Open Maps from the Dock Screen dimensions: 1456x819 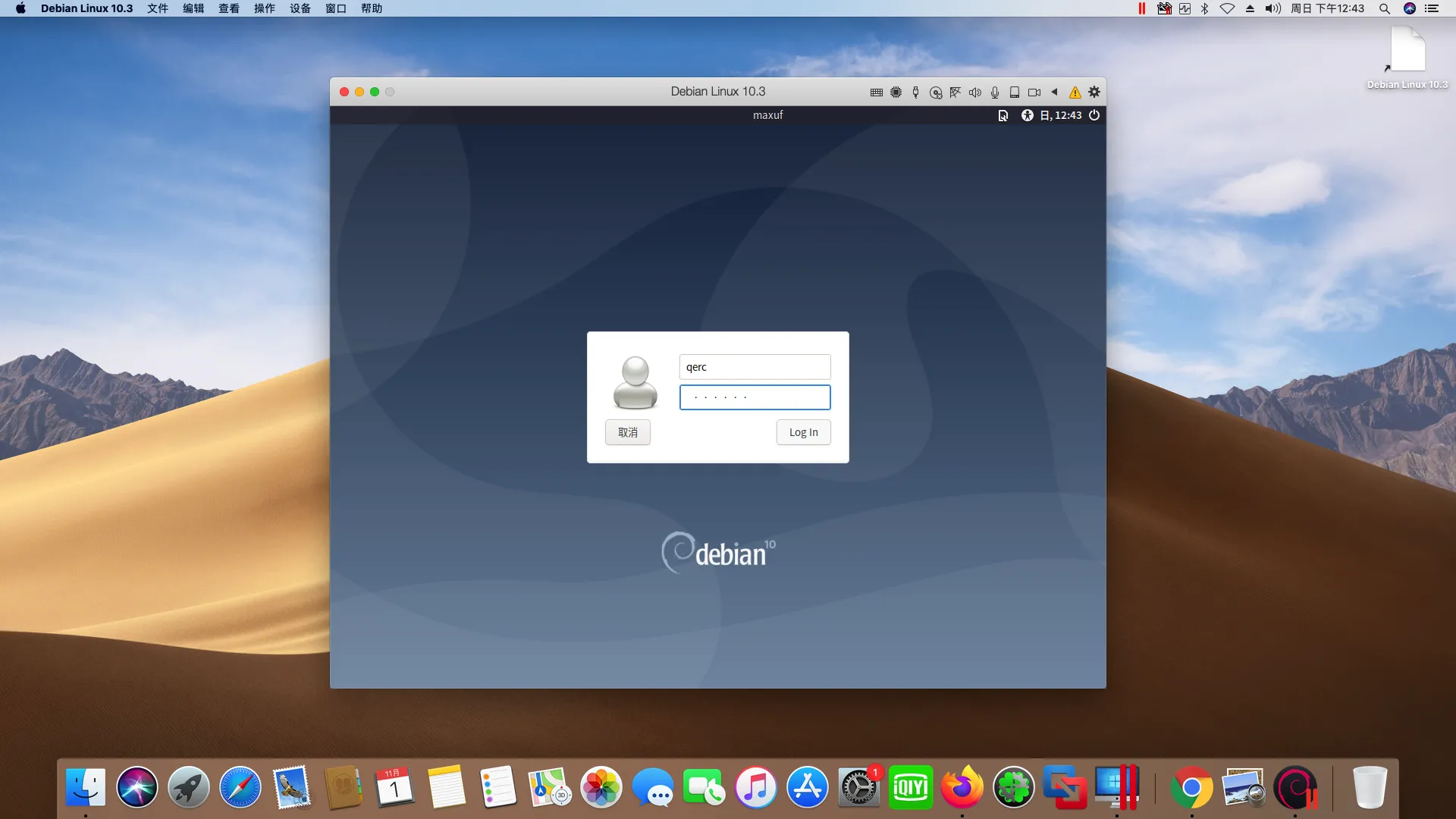[549, 787]
